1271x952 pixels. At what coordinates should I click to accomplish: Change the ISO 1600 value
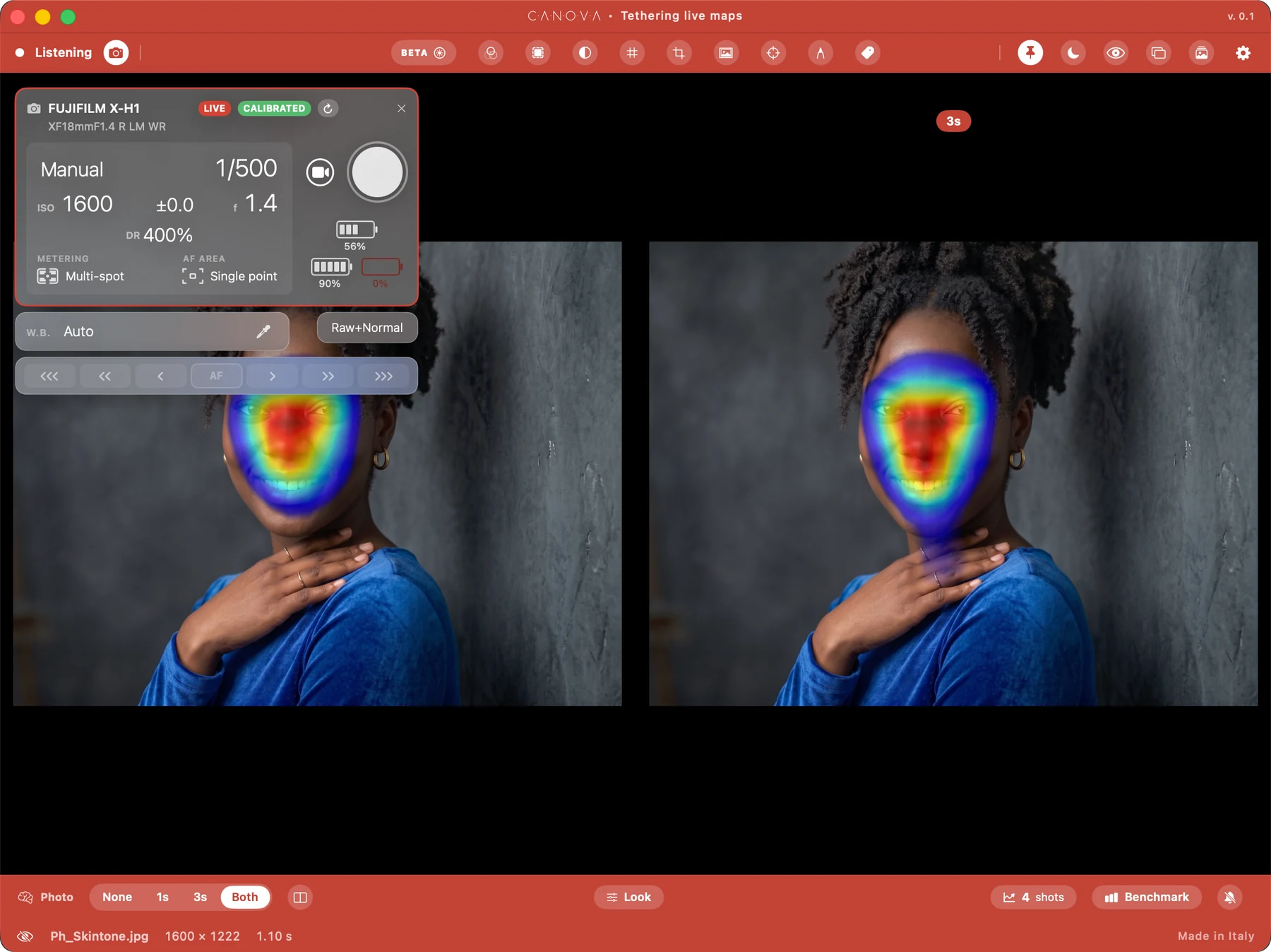tap(76, 204)
